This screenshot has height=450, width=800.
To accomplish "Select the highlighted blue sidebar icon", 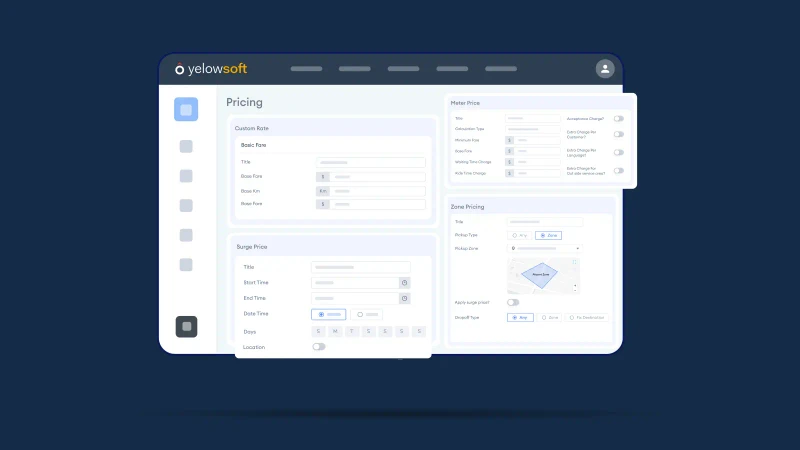I will (x=186, y=110).
